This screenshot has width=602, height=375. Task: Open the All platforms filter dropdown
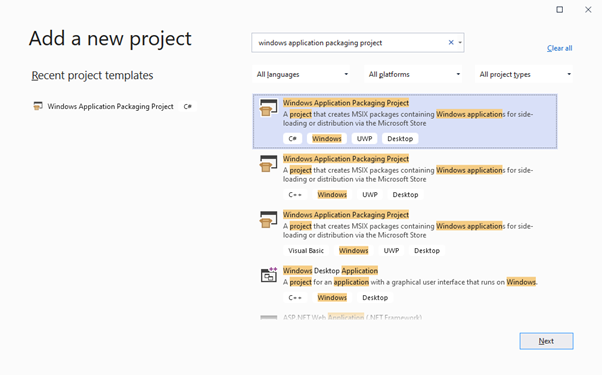coord(413,74)
